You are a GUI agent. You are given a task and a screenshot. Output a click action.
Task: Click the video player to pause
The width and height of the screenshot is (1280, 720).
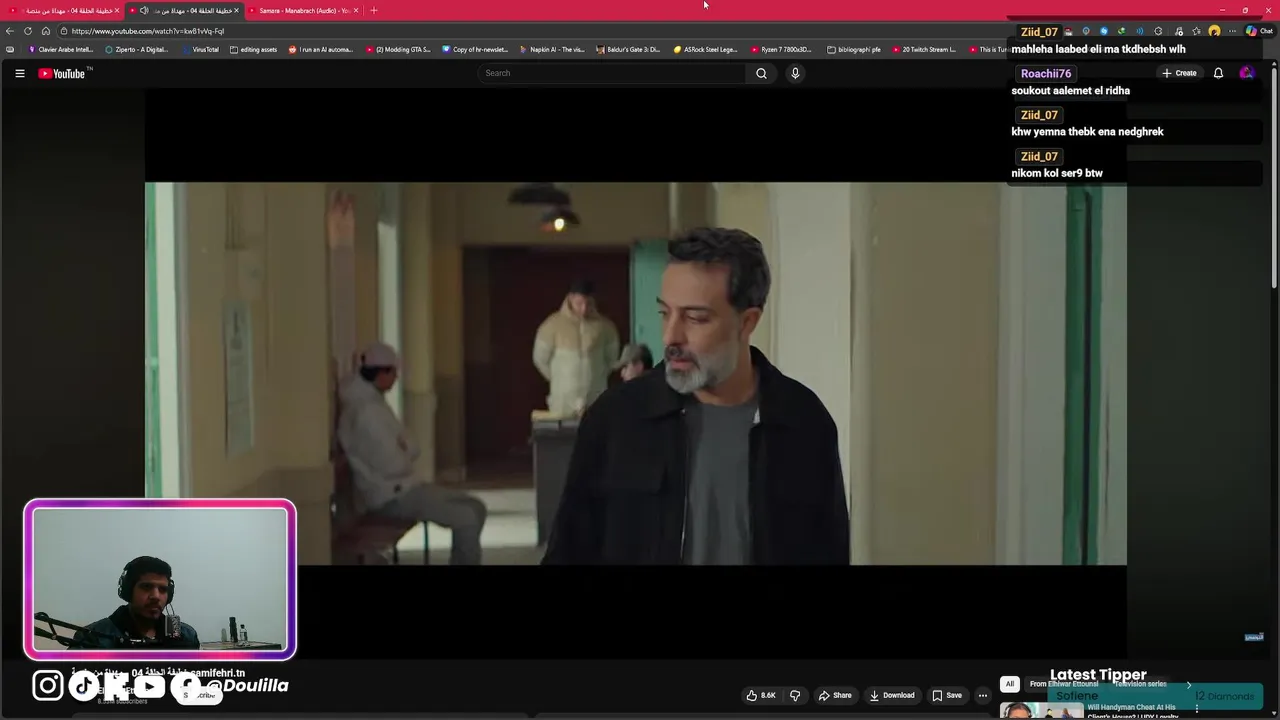pyautogui.click(x=636, y=373)
